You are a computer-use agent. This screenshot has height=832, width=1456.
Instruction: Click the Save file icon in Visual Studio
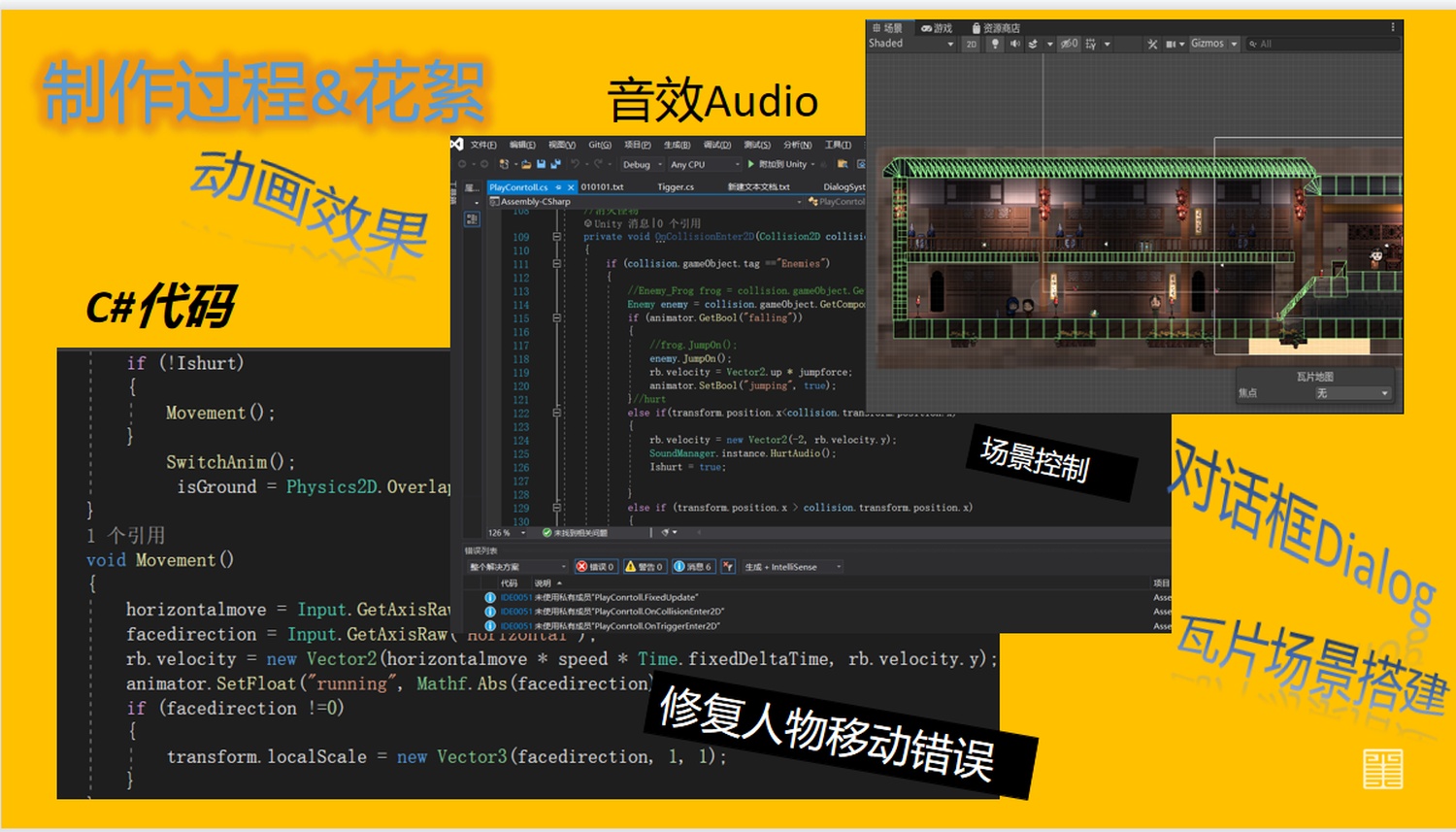point(542,164)
